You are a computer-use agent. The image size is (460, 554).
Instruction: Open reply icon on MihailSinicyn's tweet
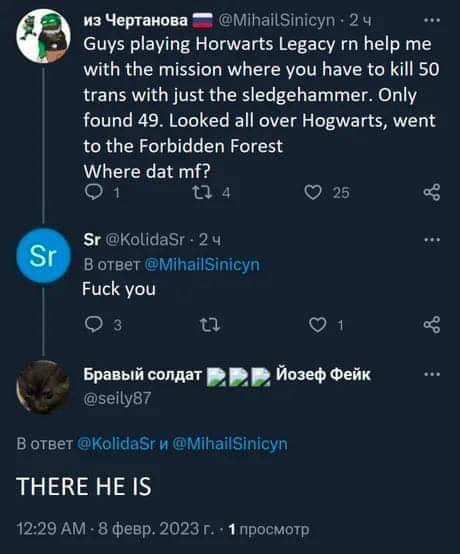94,193
